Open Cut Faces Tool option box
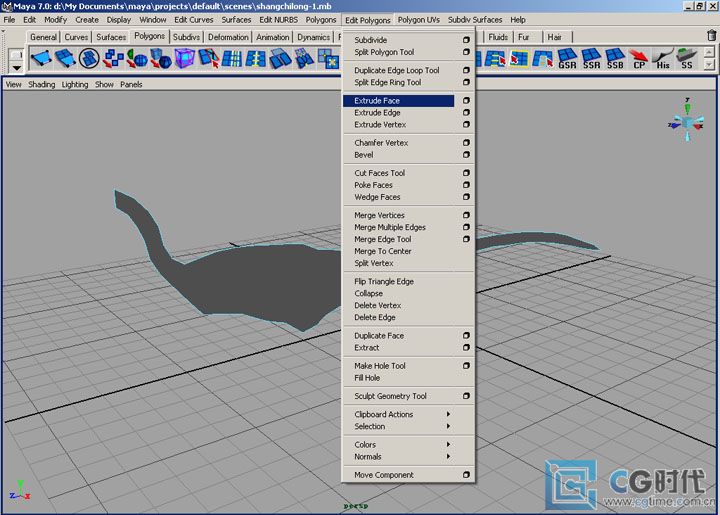The width and height of the screenshot is (720, 515). pyautogui.click(x=466, y=173)
